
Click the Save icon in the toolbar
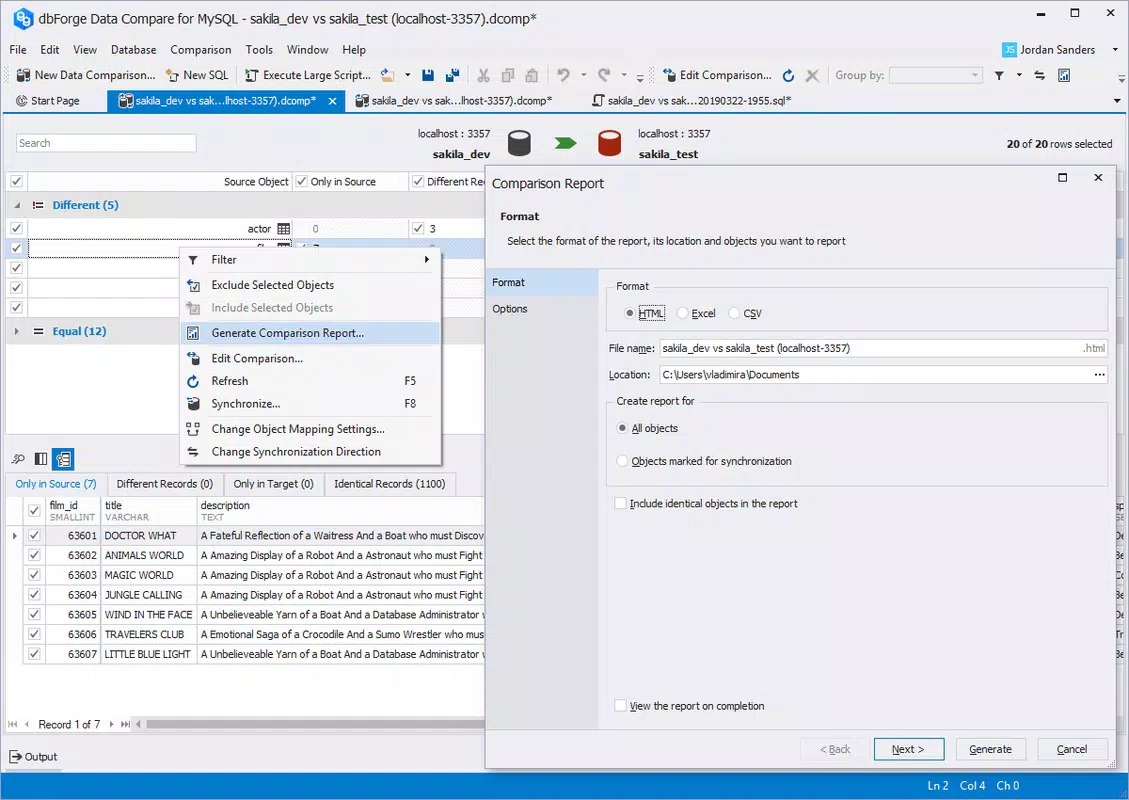pos(428,75)
